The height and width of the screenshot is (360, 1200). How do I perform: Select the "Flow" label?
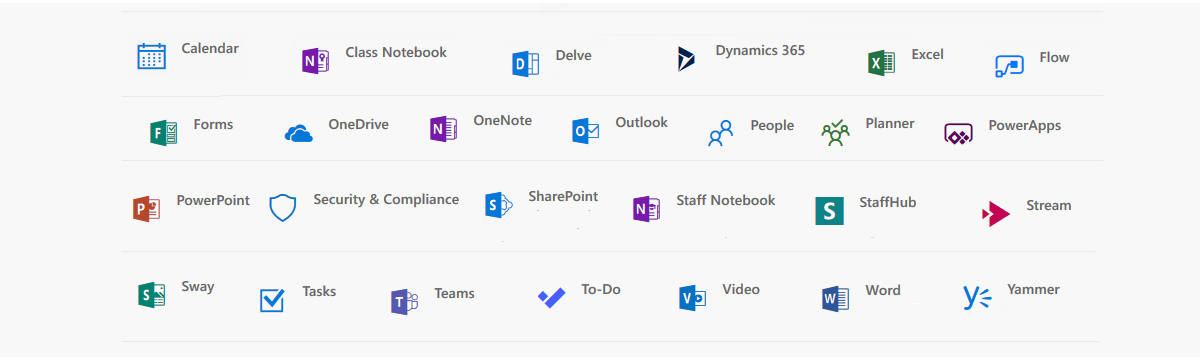point(1054,57)
